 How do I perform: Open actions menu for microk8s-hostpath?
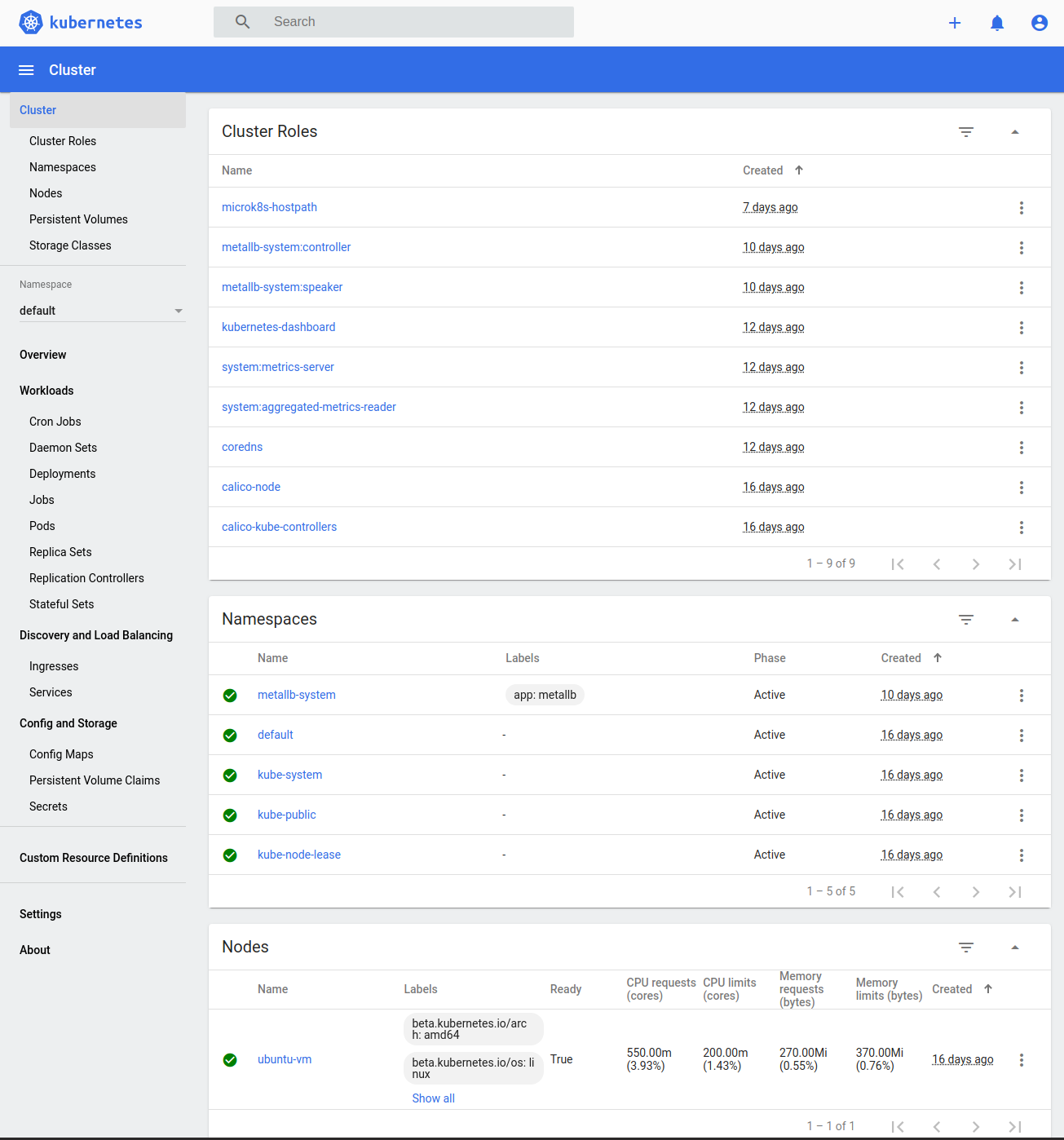[x=1022, y=208]
